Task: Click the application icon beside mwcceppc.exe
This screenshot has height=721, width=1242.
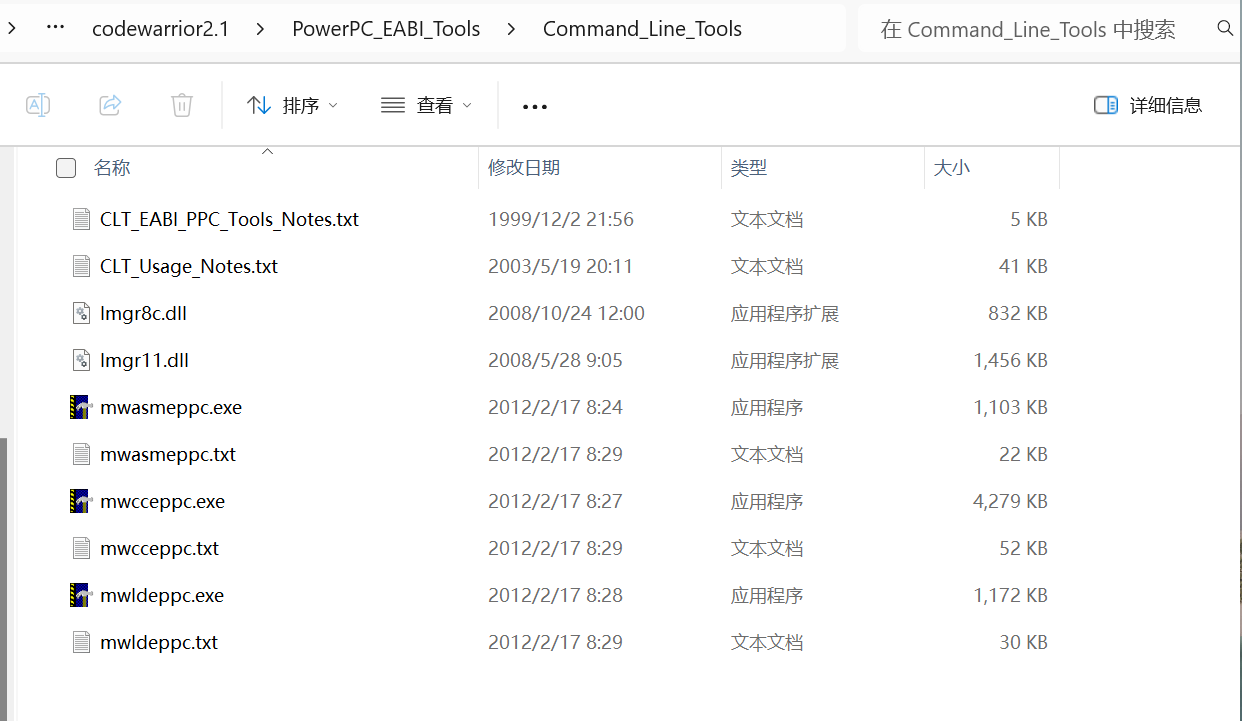Action: click(80, 501)
